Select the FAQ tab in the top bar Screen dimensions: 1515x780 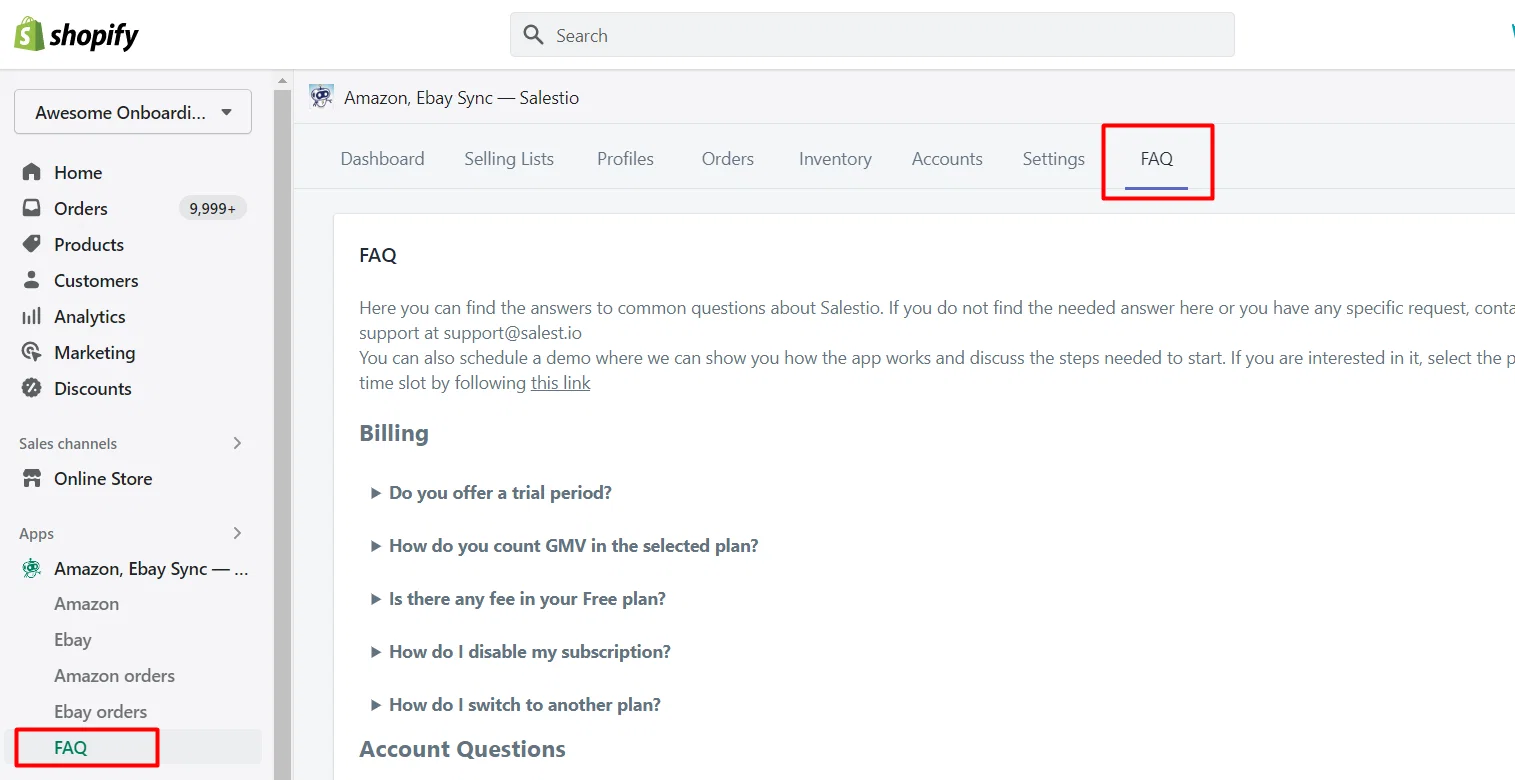click(1157, 159)
